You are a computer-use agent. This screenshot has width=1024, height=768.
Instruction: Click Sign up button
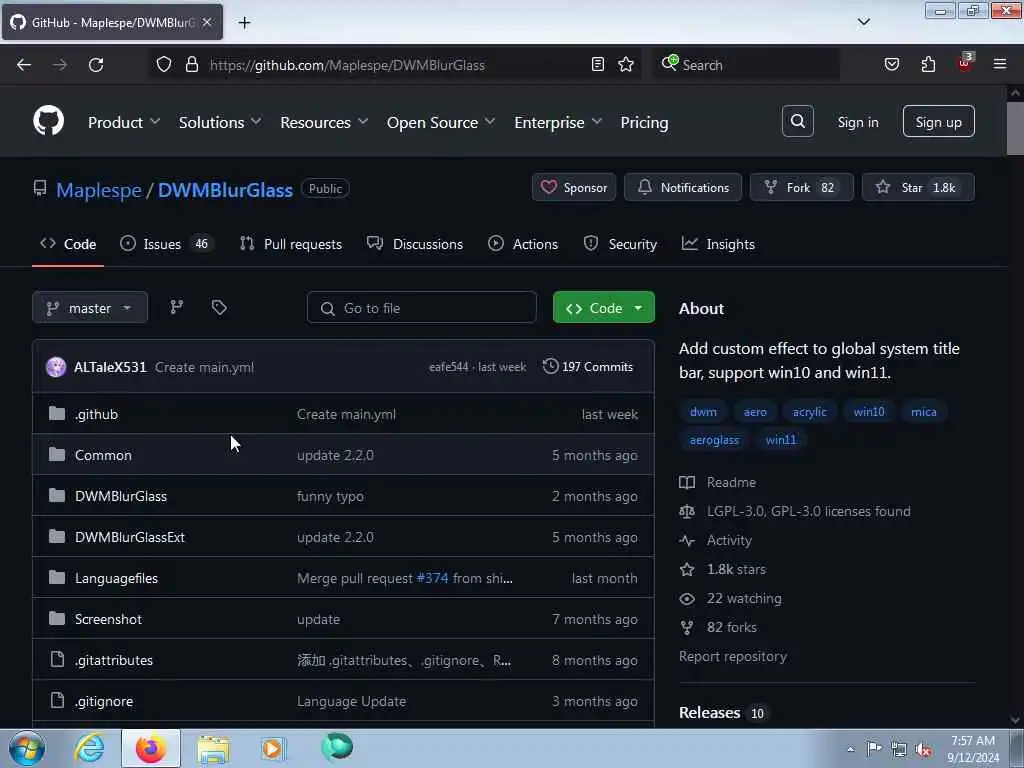click(x=938, y=121)
